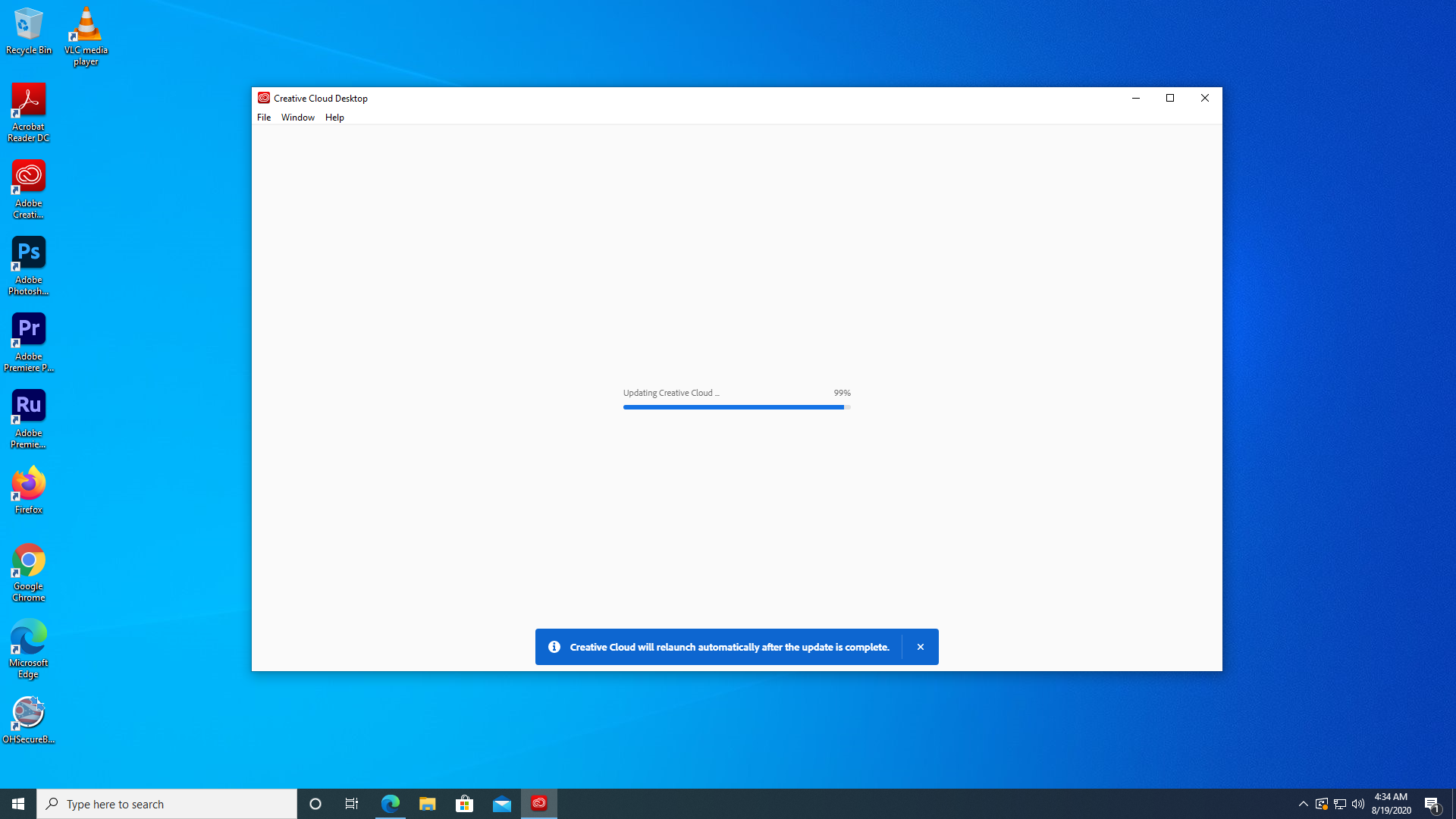Show hidden system tray icons
Image resolution: width=1456 pixels, height=819 pixels.
1303,804
